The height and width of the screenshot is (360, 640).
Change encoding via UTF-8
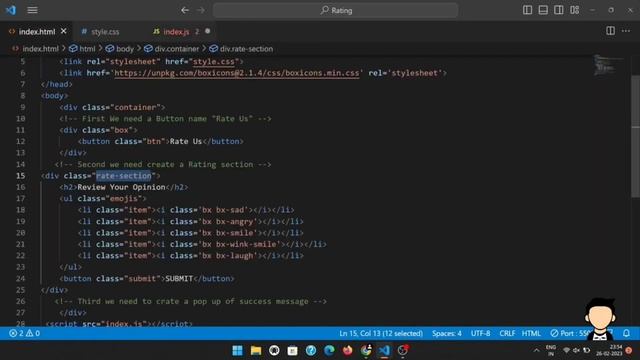click(480, 333)
